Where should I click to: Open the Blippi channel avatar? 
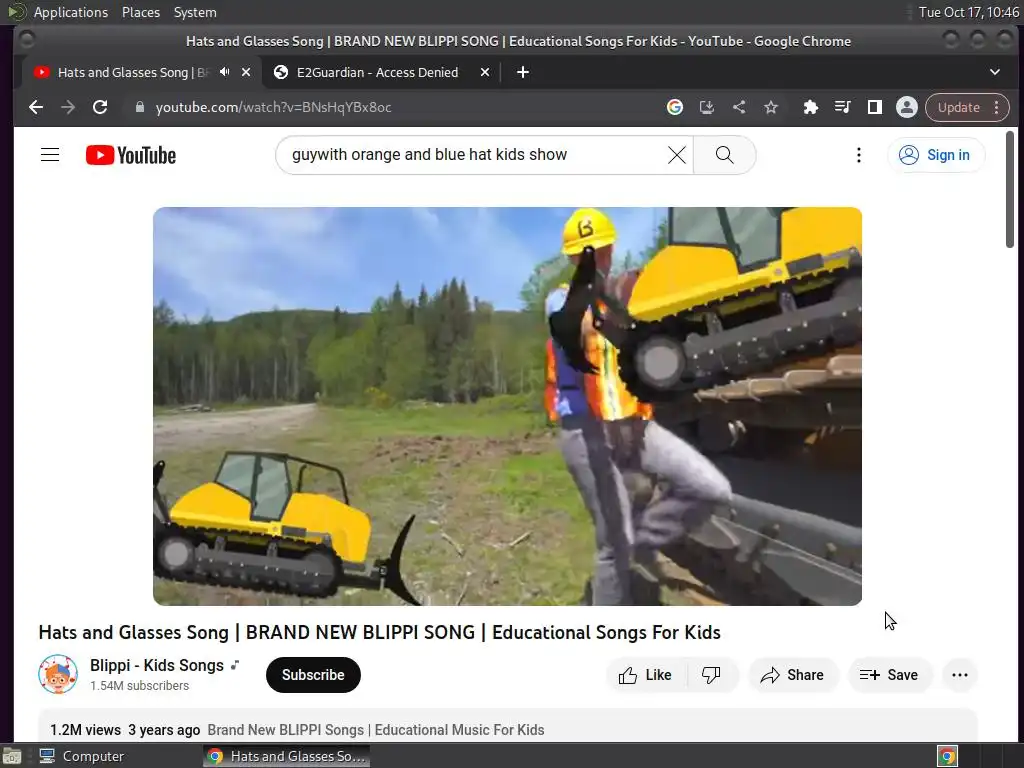58,675
